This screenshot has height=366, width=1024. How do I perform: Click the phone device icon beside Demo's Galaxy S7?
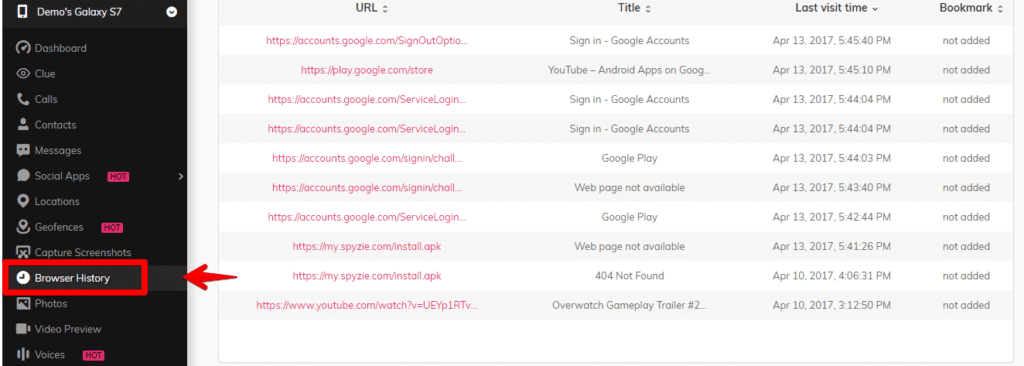22,12
